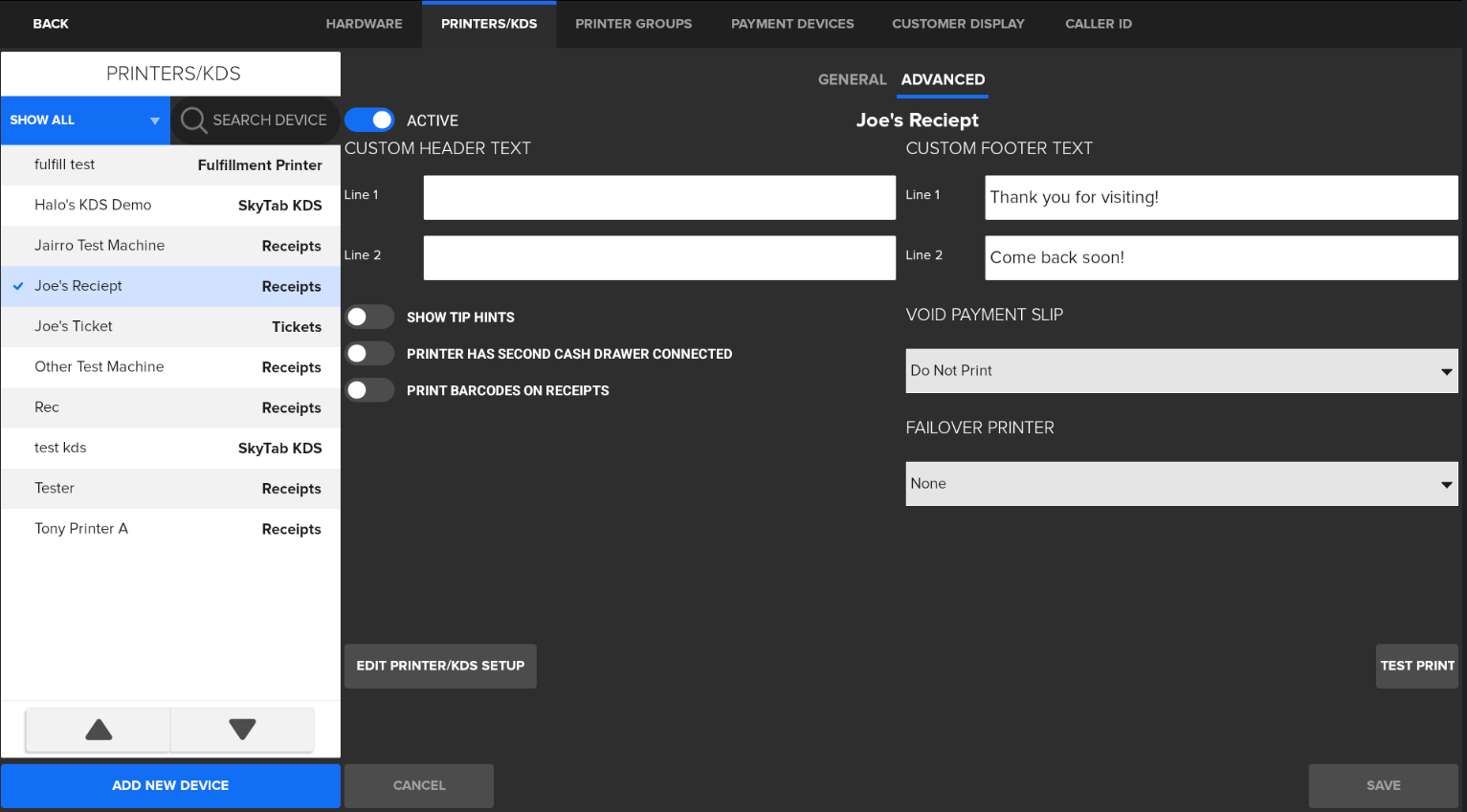Open the Void Payment Slip dropdown
1467x812 pixels.
pyautogui.click(x=1181, y=371)
